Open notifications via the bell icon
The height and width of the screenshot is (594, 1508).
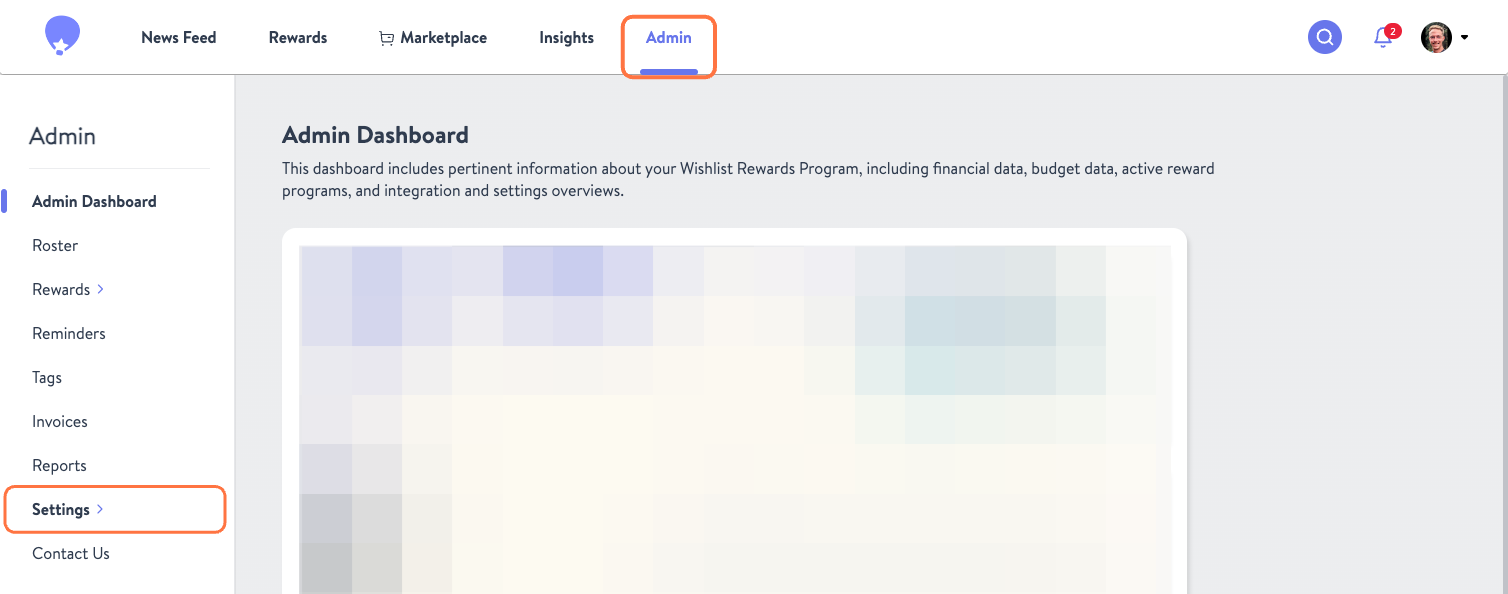point(1381,38)
